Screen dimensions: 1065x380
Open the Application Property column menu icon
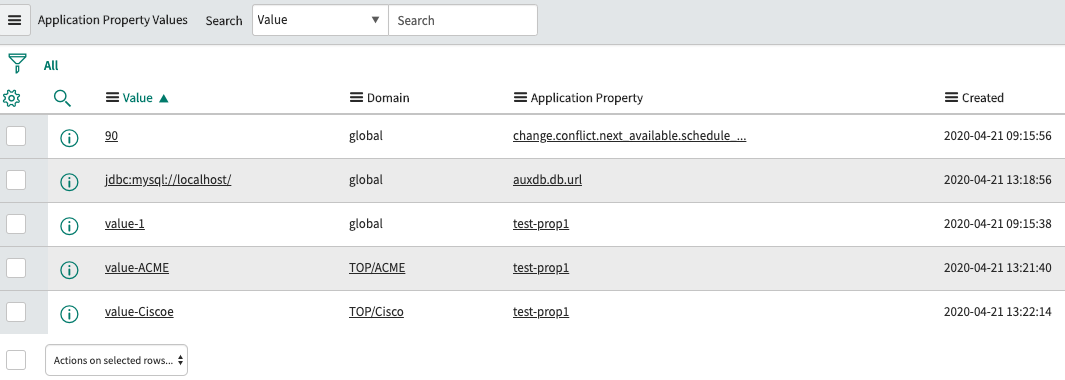click(x=520, y=98)
